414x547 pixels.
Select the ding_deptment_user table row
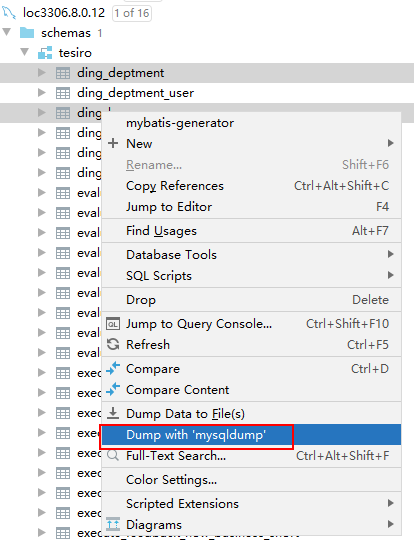point(207,93)
